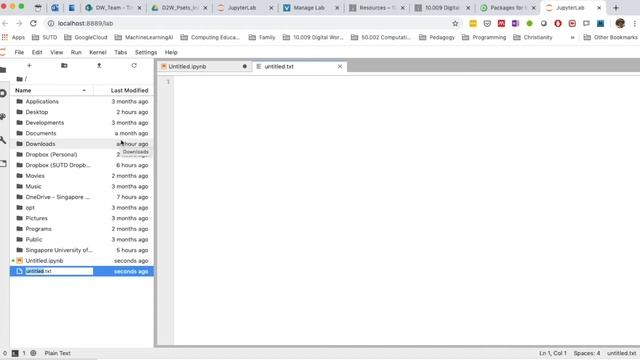Open the Kernel menu

point(98,52)
